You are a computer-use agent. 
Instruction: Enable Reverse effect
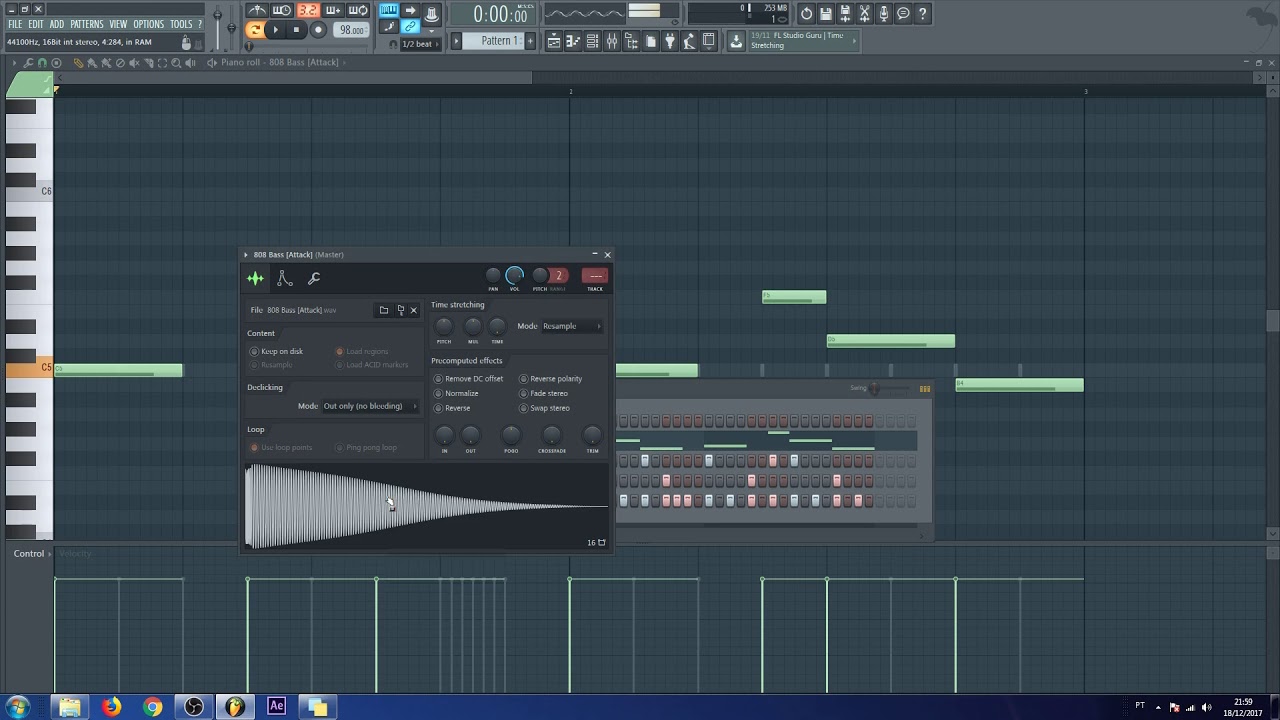pyautogui.click(x=452, y=408)
